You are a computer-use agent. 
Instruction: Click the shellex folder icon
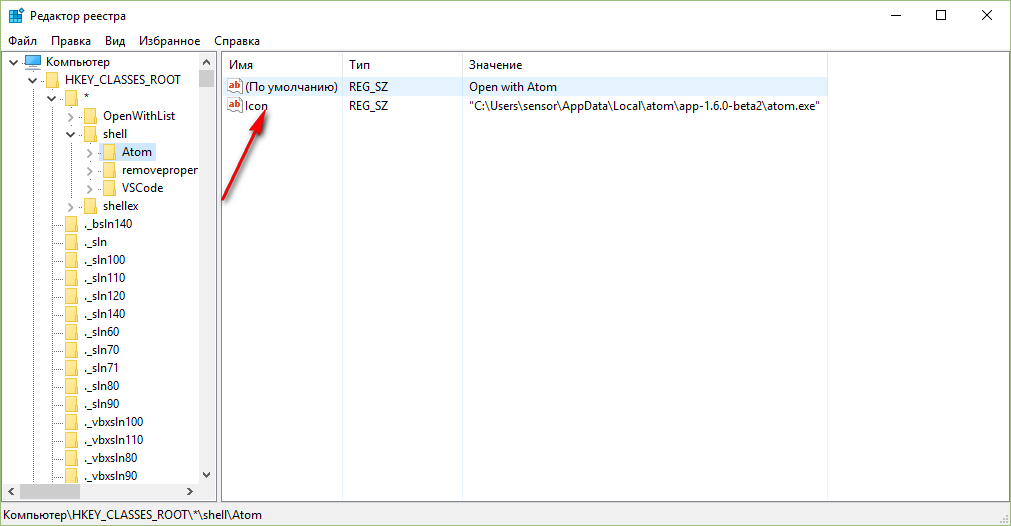(x=91, y=206)
